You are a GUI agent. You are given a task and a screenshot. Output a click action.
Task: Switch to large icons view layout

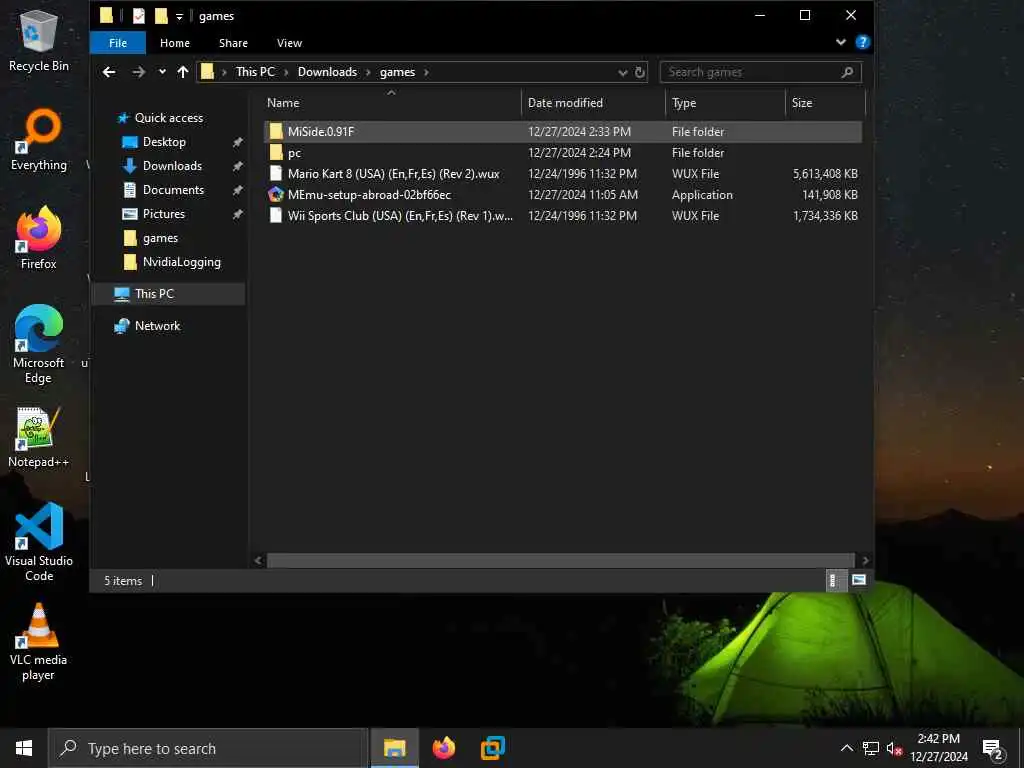click(859, 580)
